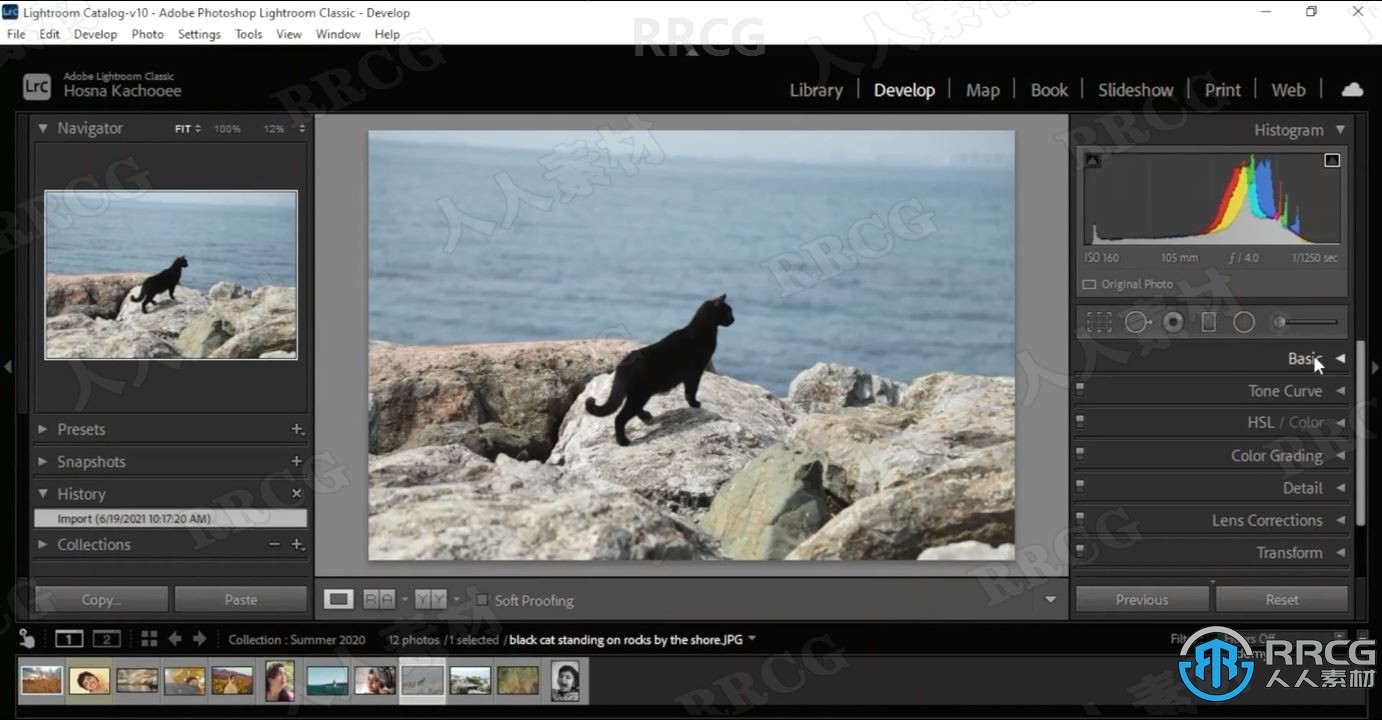Set Navigator zoom to 100%
Viewport: 1382px width, 720px height.
tap(227, 129)
